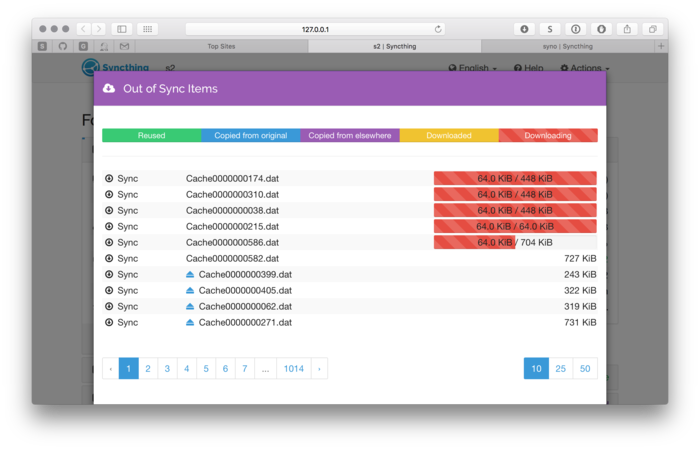700x450 pixels.
Task: Click the green Reused legend segment
Action: pyautogui.click(x=152, y=135)
